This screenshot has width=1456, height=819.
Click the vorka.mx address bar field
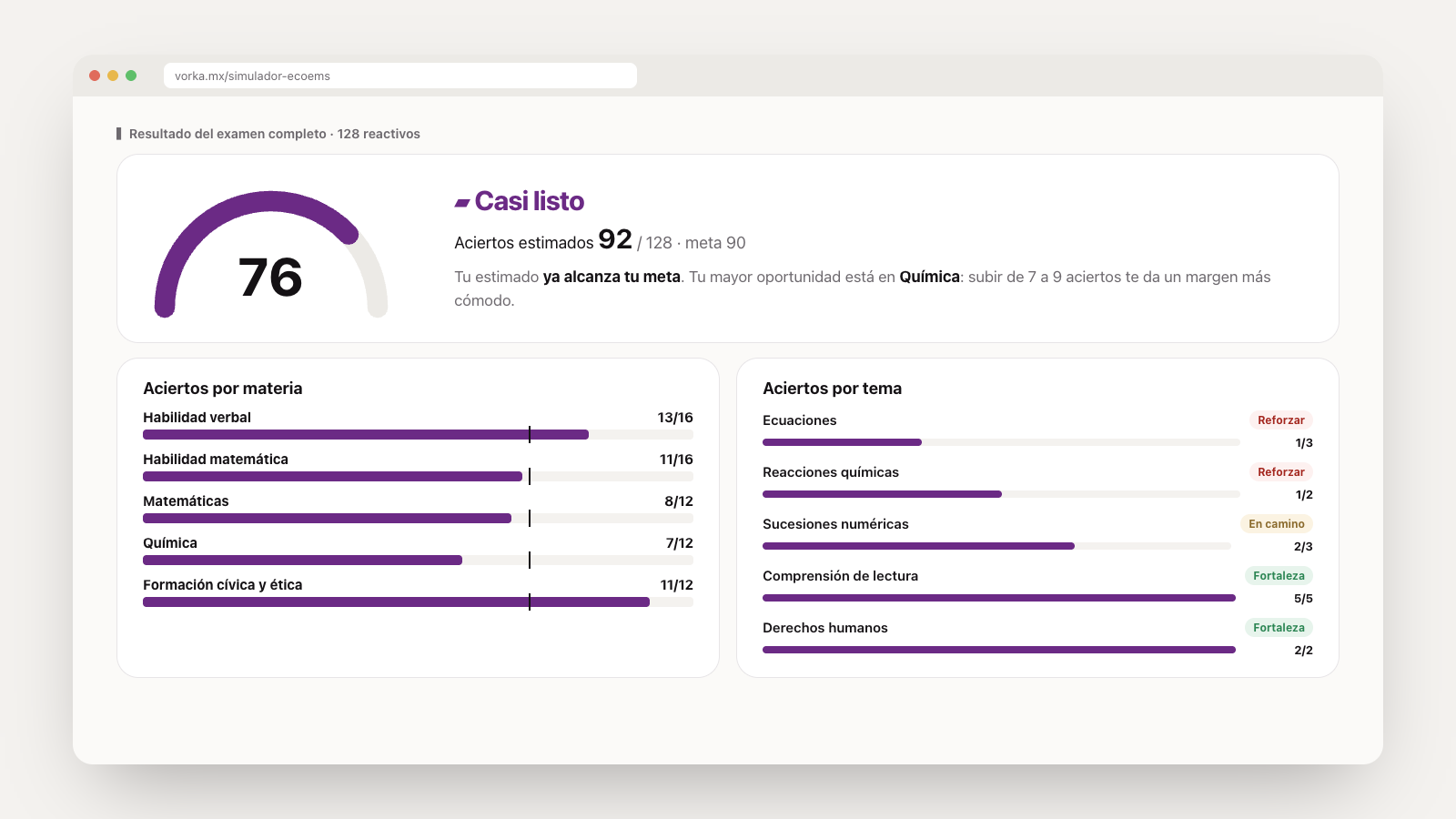coord(400,76)
